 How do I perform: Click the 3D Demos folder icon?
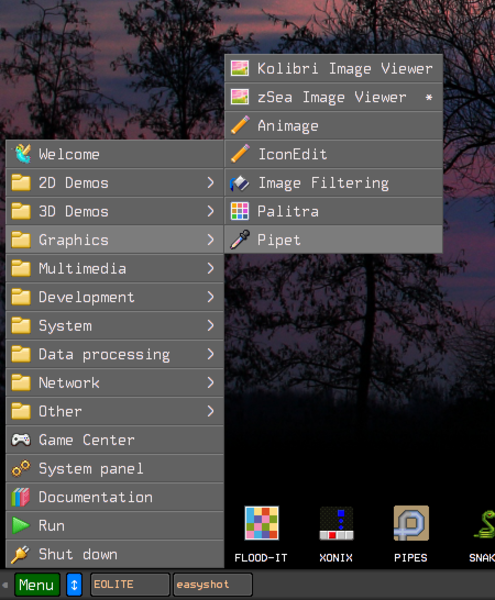point(21,211)
